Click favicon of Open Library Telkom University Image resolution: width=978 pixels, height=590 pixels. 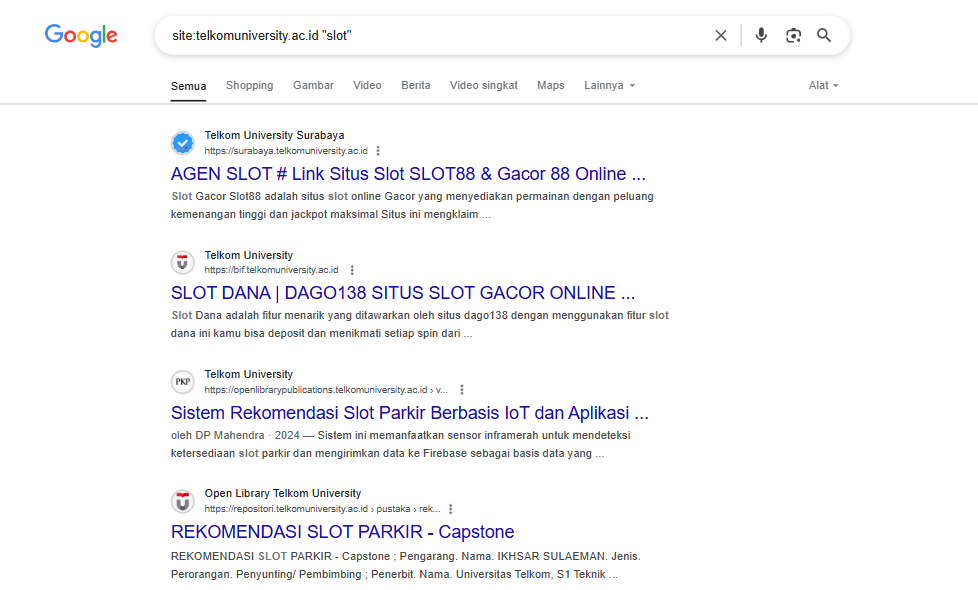coord(183,501)
